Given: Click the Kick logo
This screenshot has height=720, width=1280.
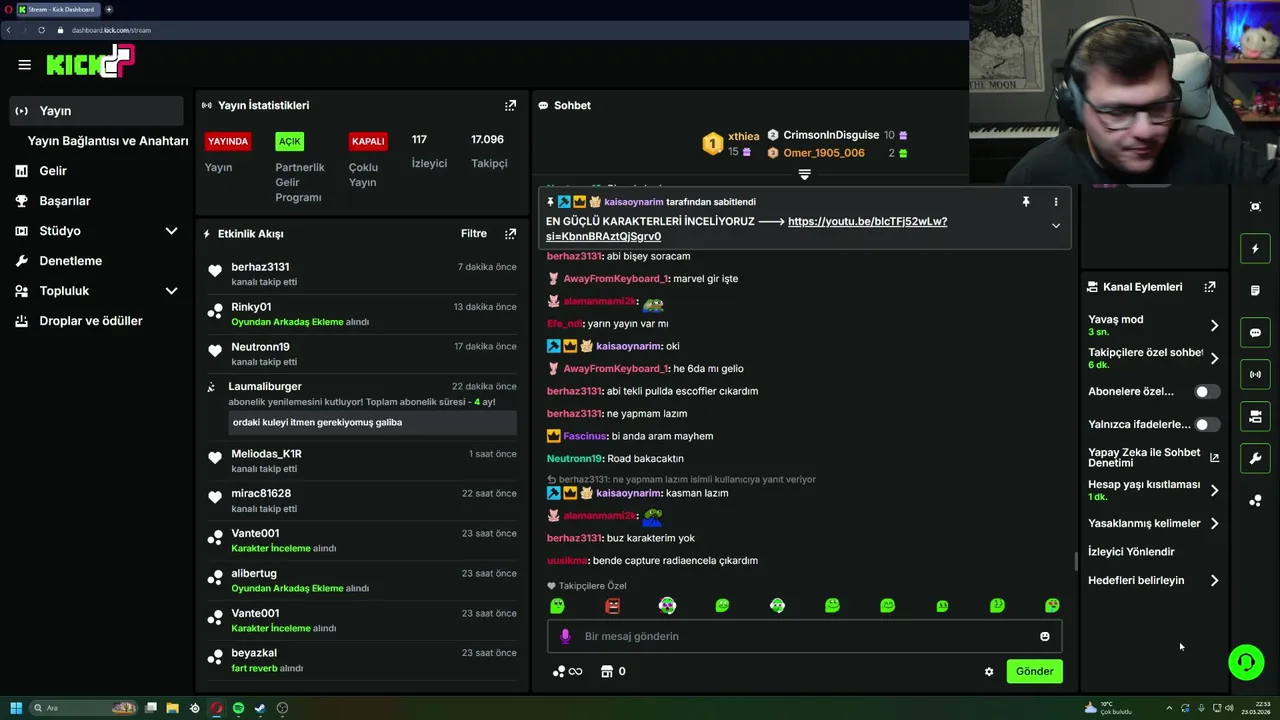Looking at the screenshot, I should coord(90,62).
